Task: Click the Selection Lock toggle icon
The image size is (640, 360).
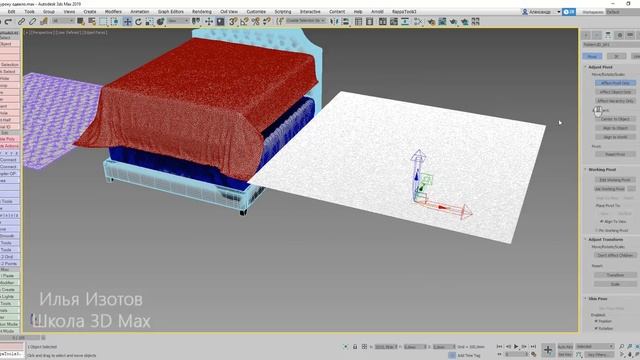Action: pyautogui.click(x=355, y=347)
